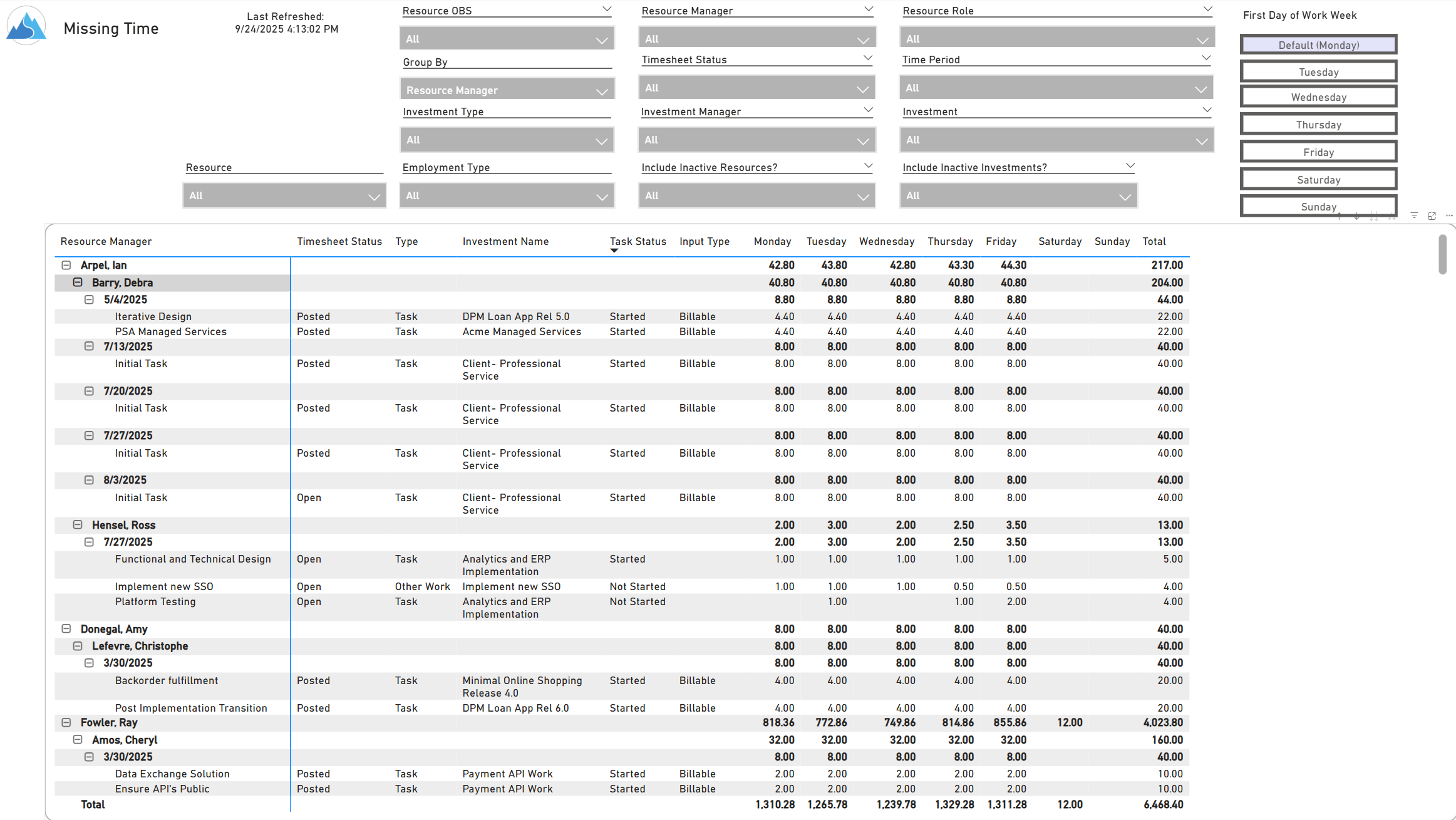The height and width of the screenshot is (820, 1456).
Task: Click the mountain logo icon
Action: pyautogui.click(x=26, y=26)
